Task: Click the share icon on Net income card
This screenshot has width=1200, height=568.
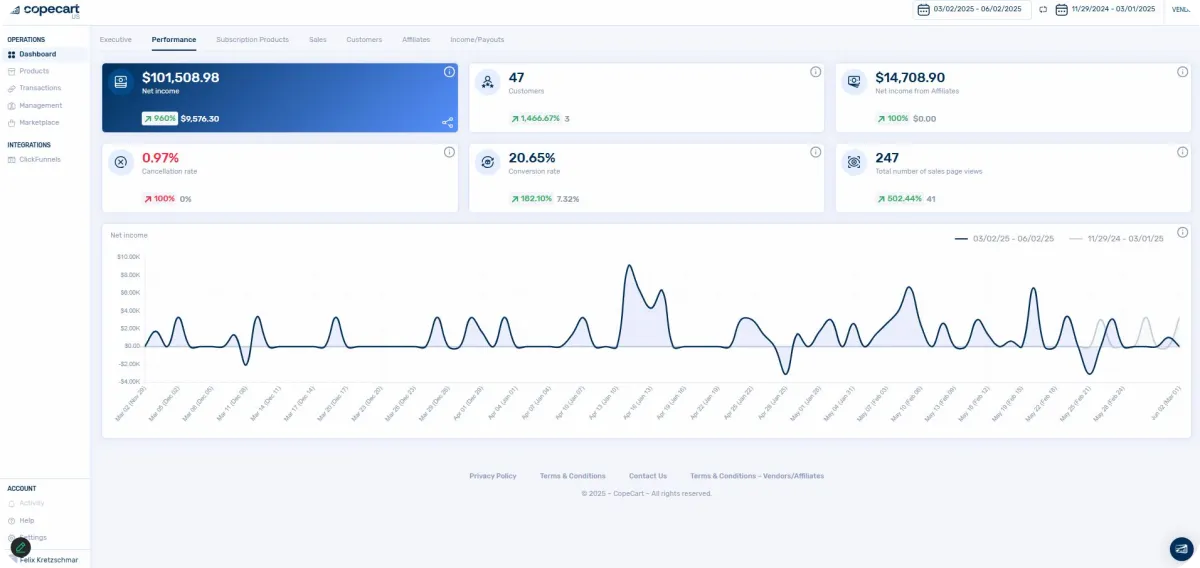Action: tap(447, 123)
